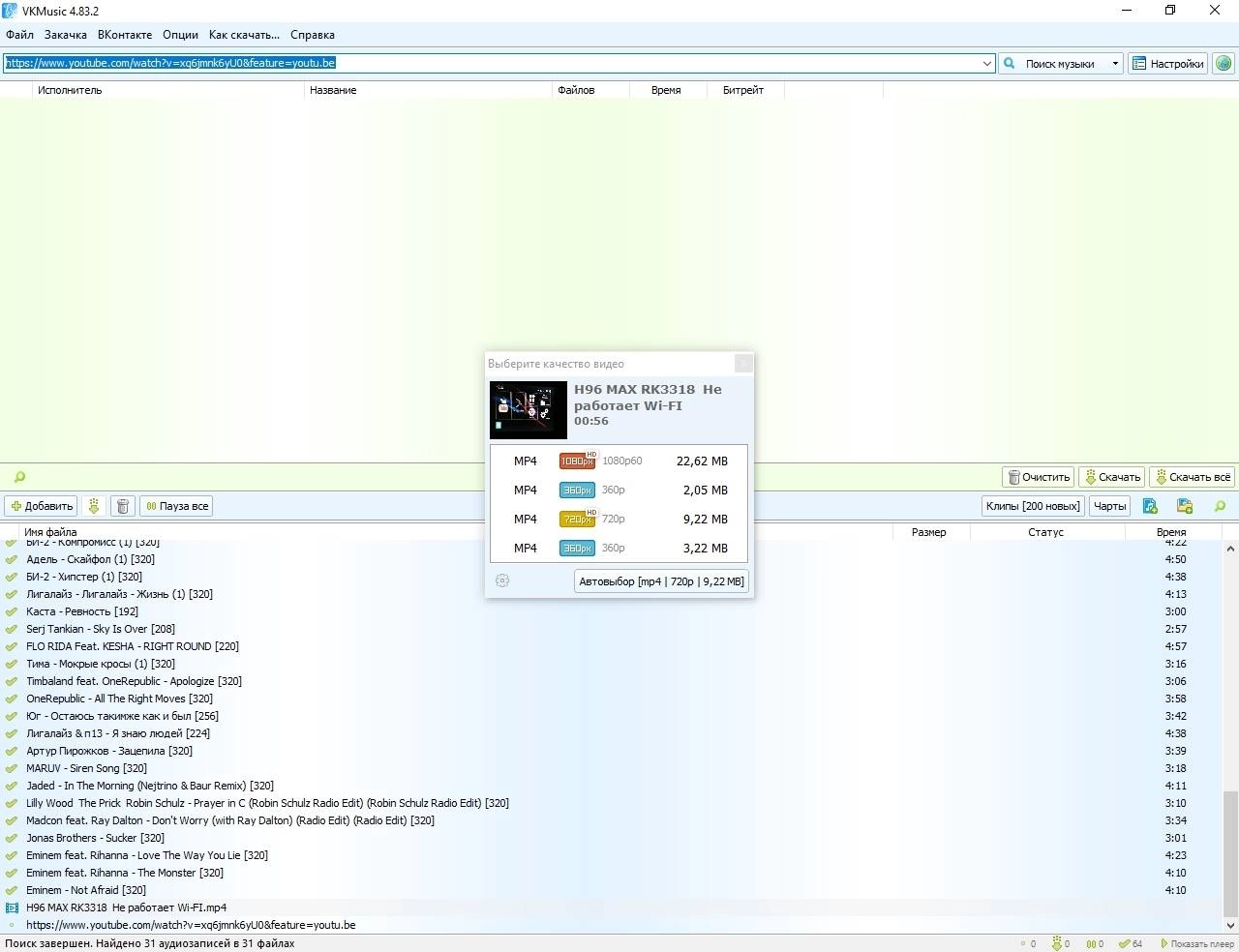This screenshot has width=1239, height=952.
Task: Close the video quality selection popup
Action: pyautogui.click(x=743, y=363)
